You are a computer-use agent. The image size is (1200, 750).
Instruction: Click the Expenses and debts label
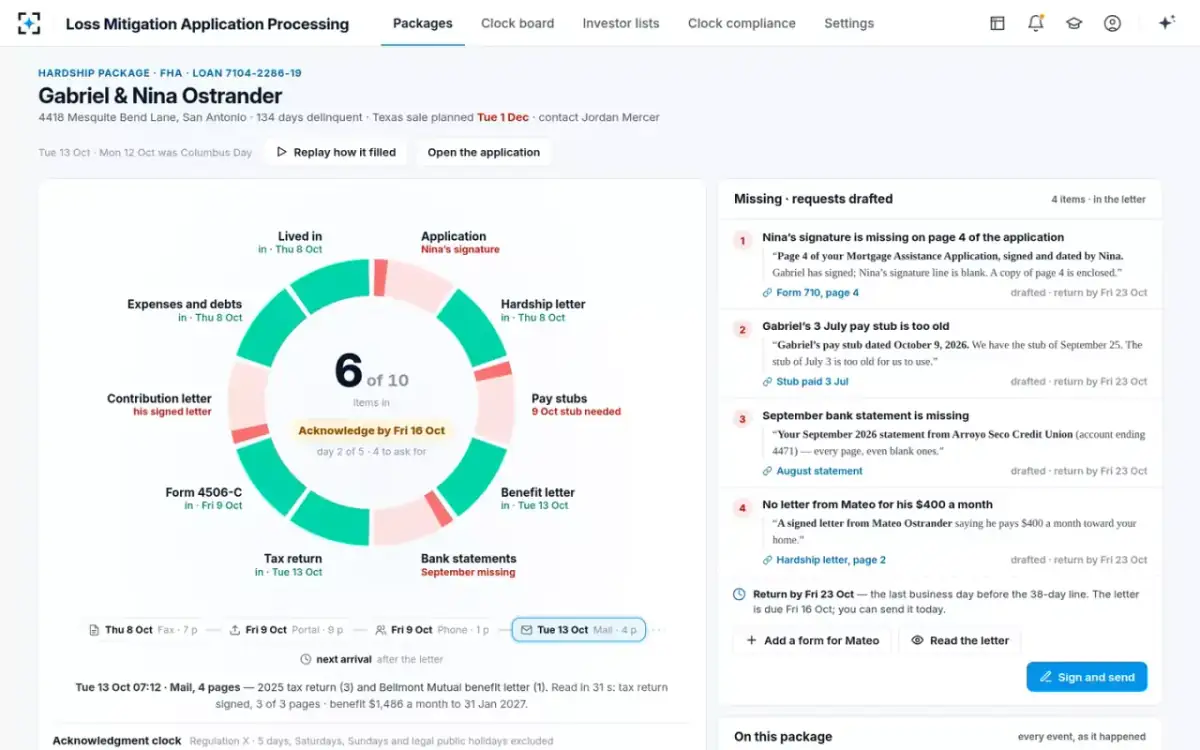point(185,304)
